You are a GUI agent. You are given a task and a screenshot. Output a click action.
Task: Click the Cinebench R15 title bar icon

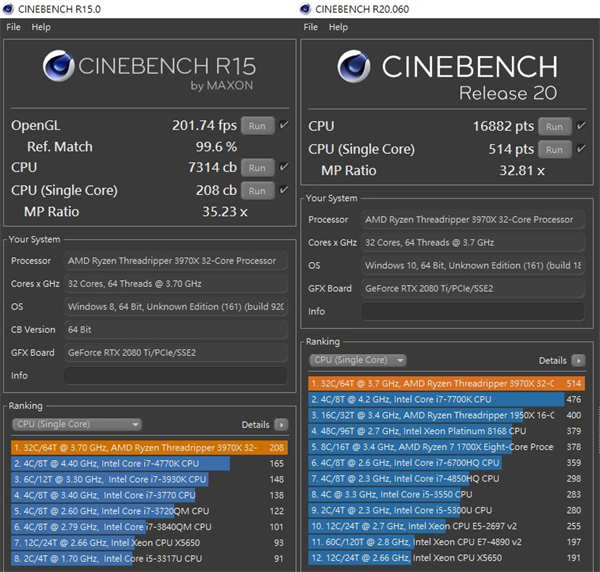pyautogui.click(x=8, y=9)
